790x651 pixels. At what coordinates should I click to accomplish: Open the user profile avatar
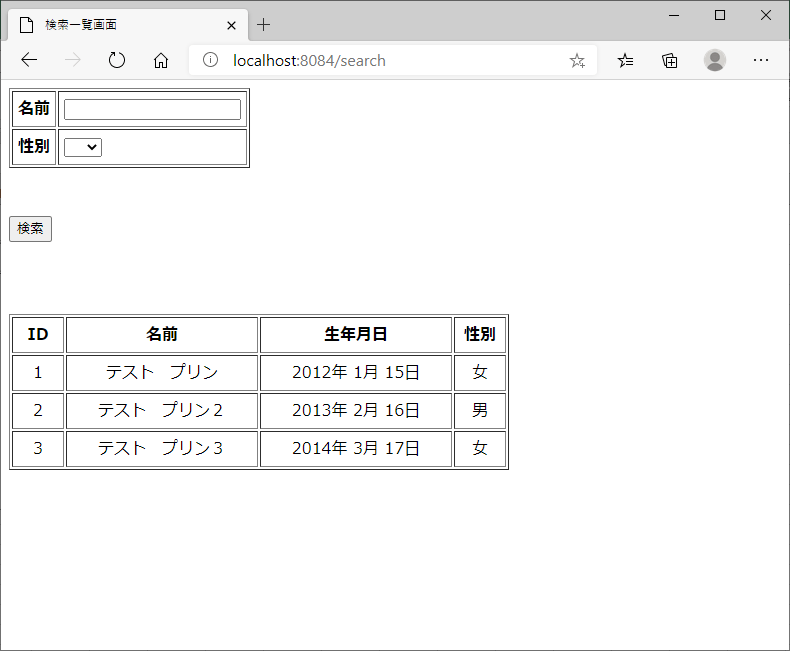[x=715, y=60]
